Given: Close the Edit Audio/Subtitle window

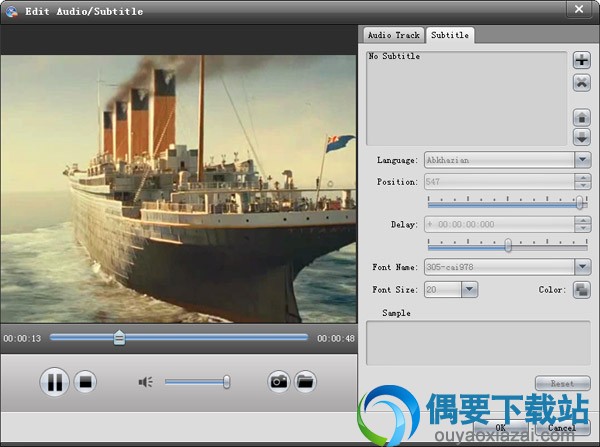Looking at the screenshot, I should point(579,9).
